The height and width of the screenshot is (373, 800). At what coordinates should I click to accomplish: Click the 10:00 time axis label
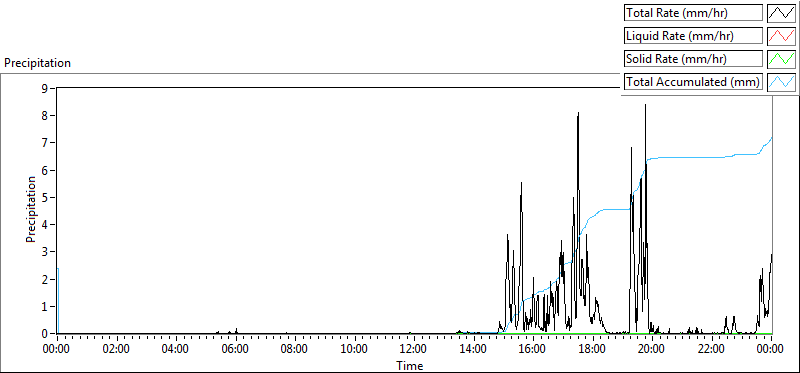pyautogui.click(x=355, y=350)
